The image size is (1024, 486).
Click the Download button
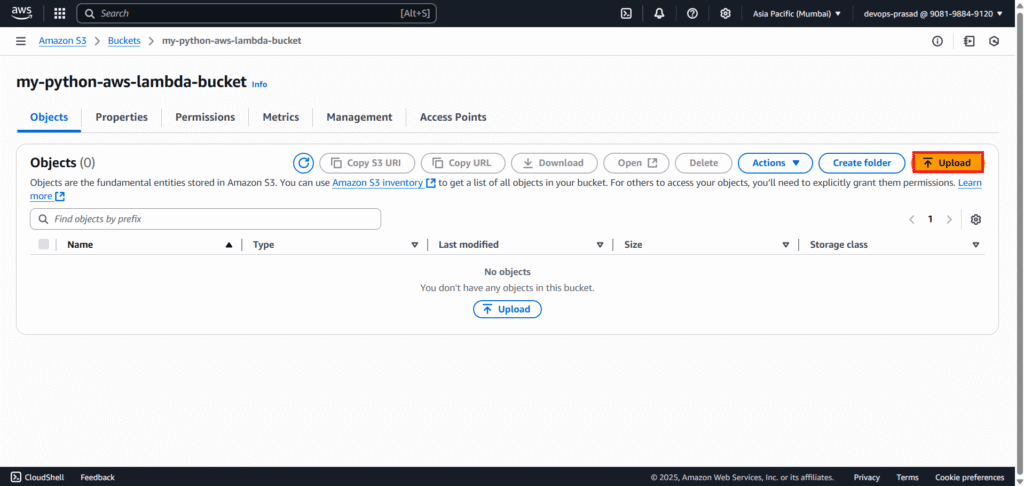point(554,163)
